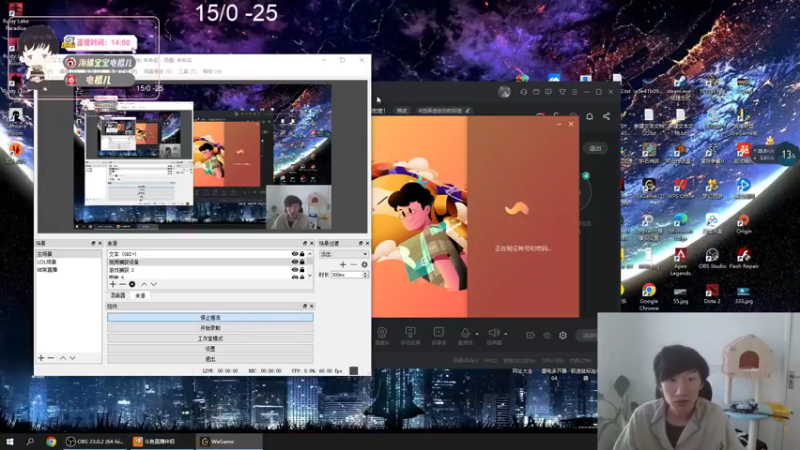Toggle visibility of 文本 (GDI+) source
Screen dimensions: 800x450
pyautogui.click(x=294, y=254)
